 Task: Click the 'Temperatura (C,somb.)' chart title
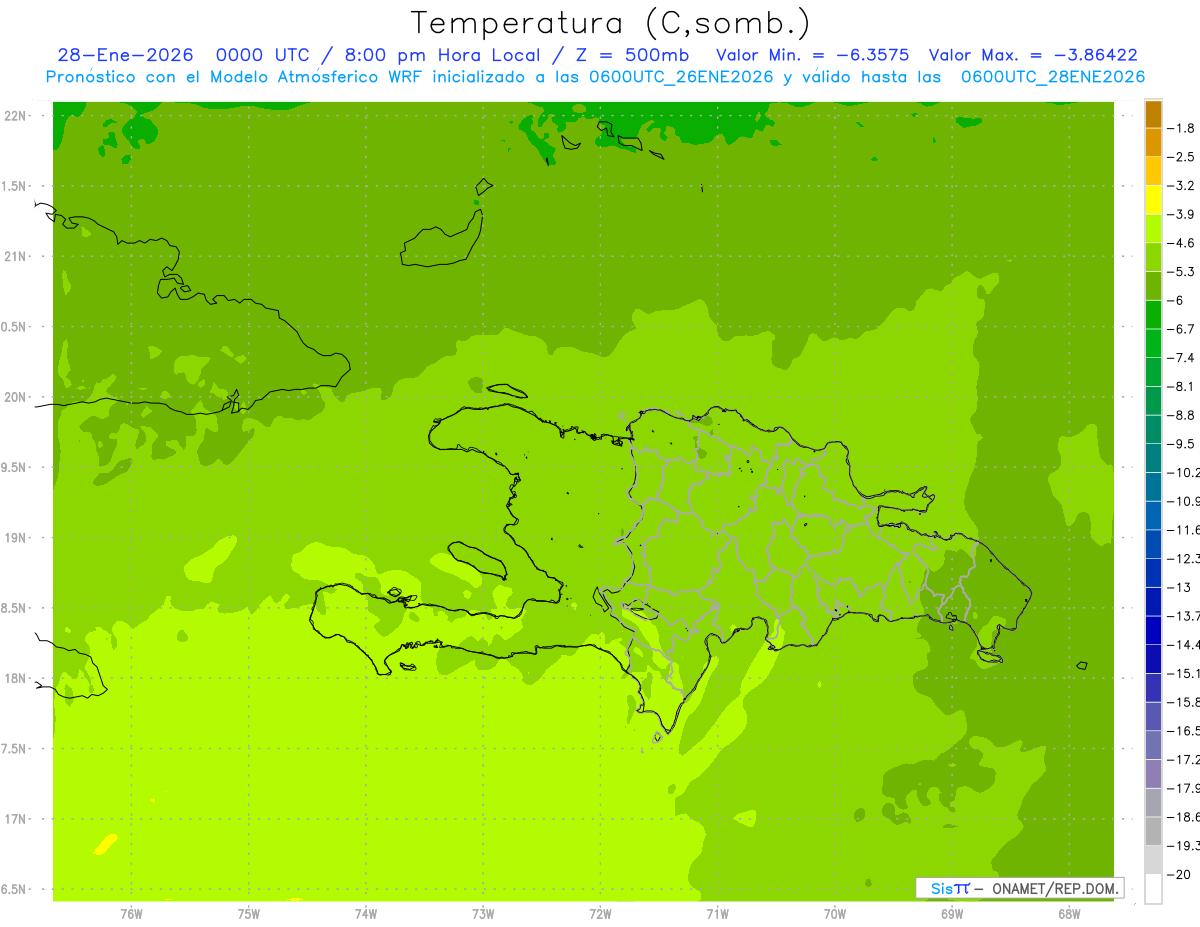tap(610, 23)
